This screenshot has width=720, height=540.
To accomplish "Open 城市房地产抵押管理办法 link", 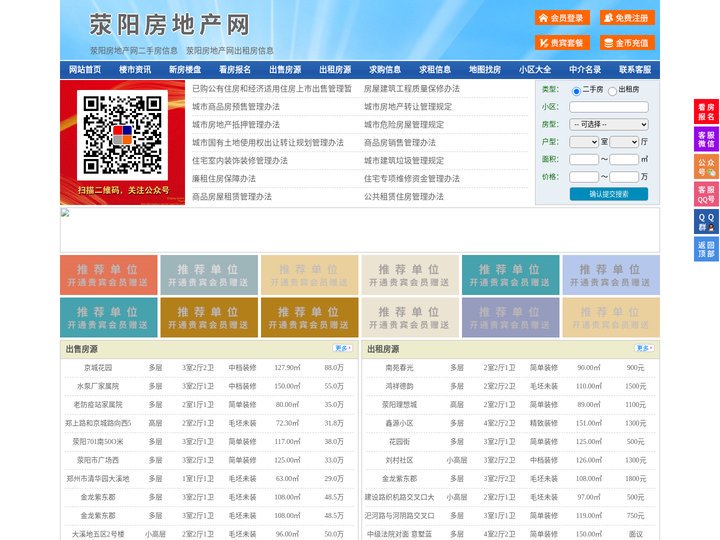I will (x=236, y=124).
